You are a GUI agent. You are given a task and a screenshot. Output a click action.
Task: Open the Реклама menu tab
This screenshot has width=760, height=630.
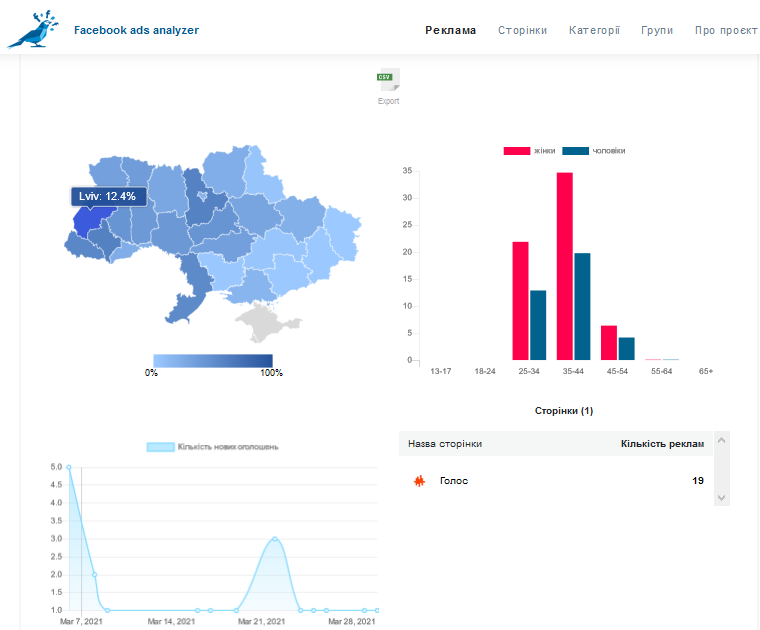tap(451, 30)
